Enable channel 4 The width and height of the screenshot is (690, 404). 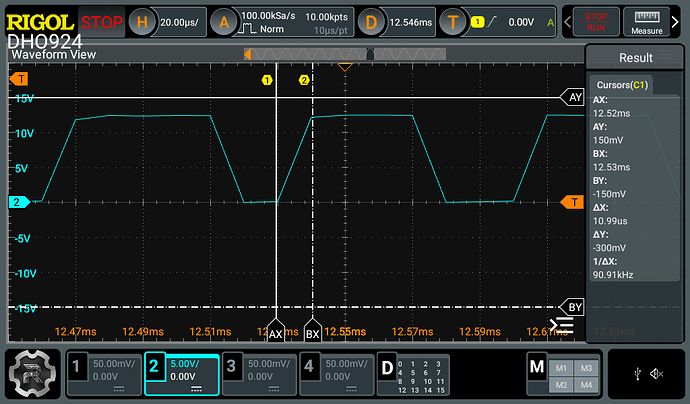click(x=336, y=374)
